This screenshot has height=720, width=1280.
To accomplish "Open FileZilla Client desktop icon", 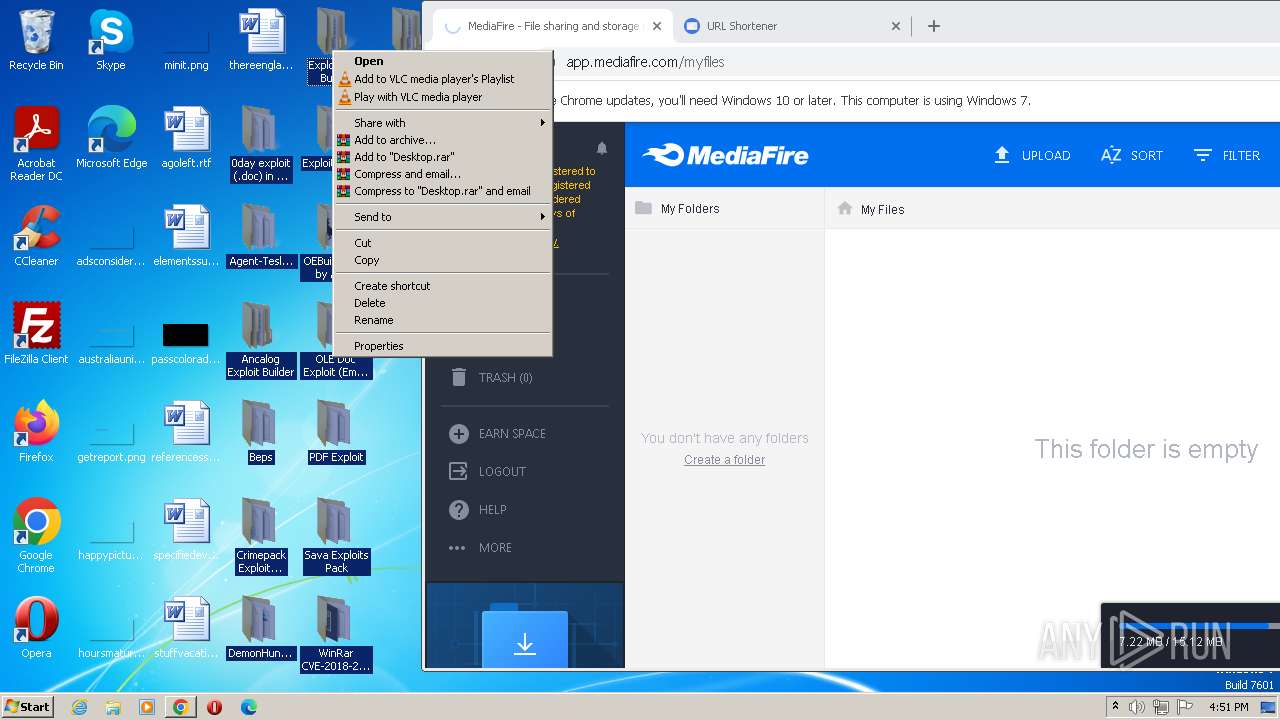I will click(36, 334).
